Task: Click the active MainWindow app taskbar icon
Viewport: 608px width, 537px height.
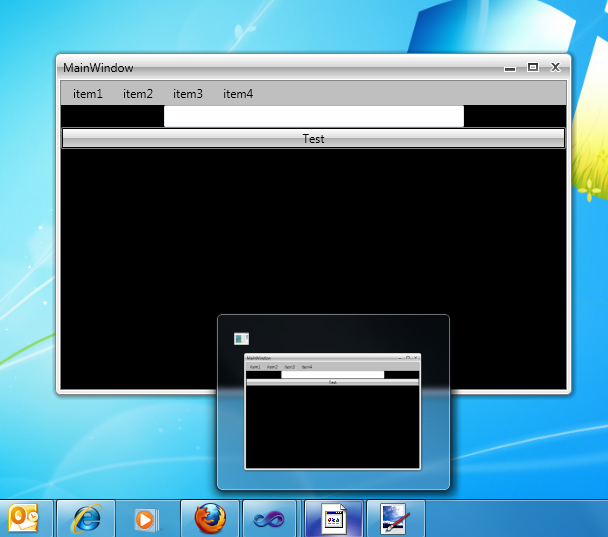Action: coord(334,518)
